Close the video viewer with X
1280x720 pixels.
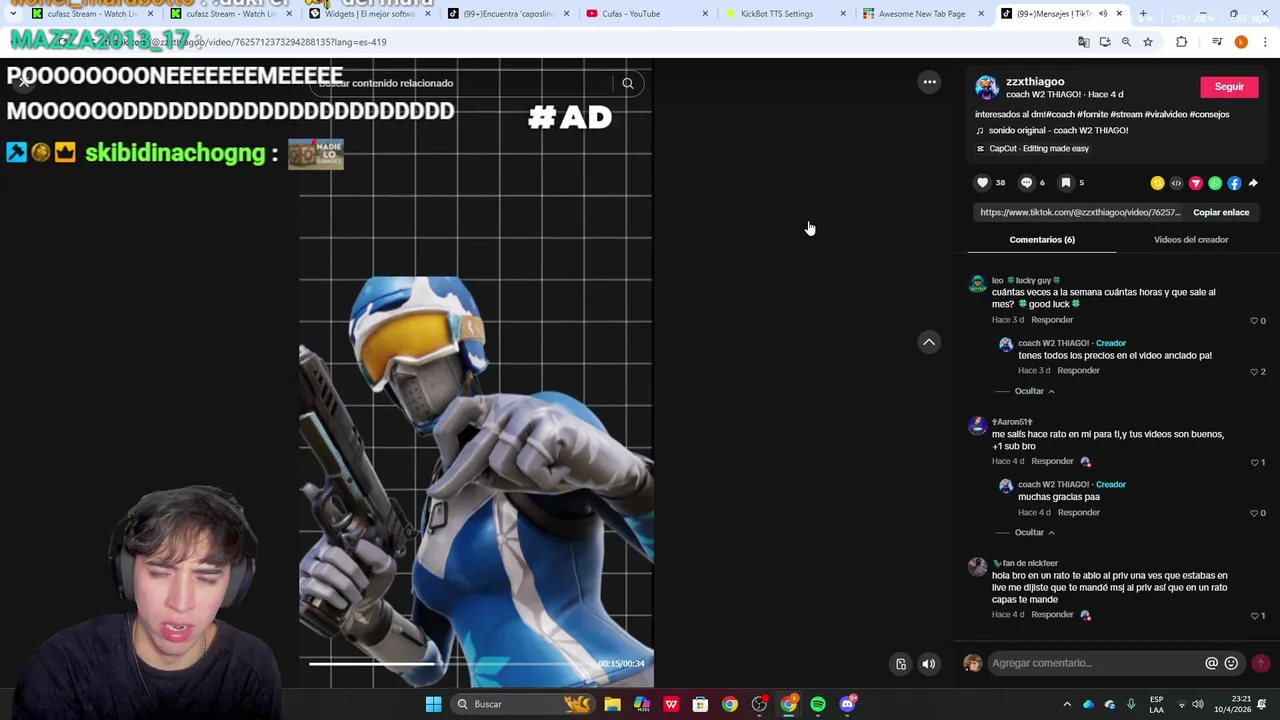click(x=24, y=82)
